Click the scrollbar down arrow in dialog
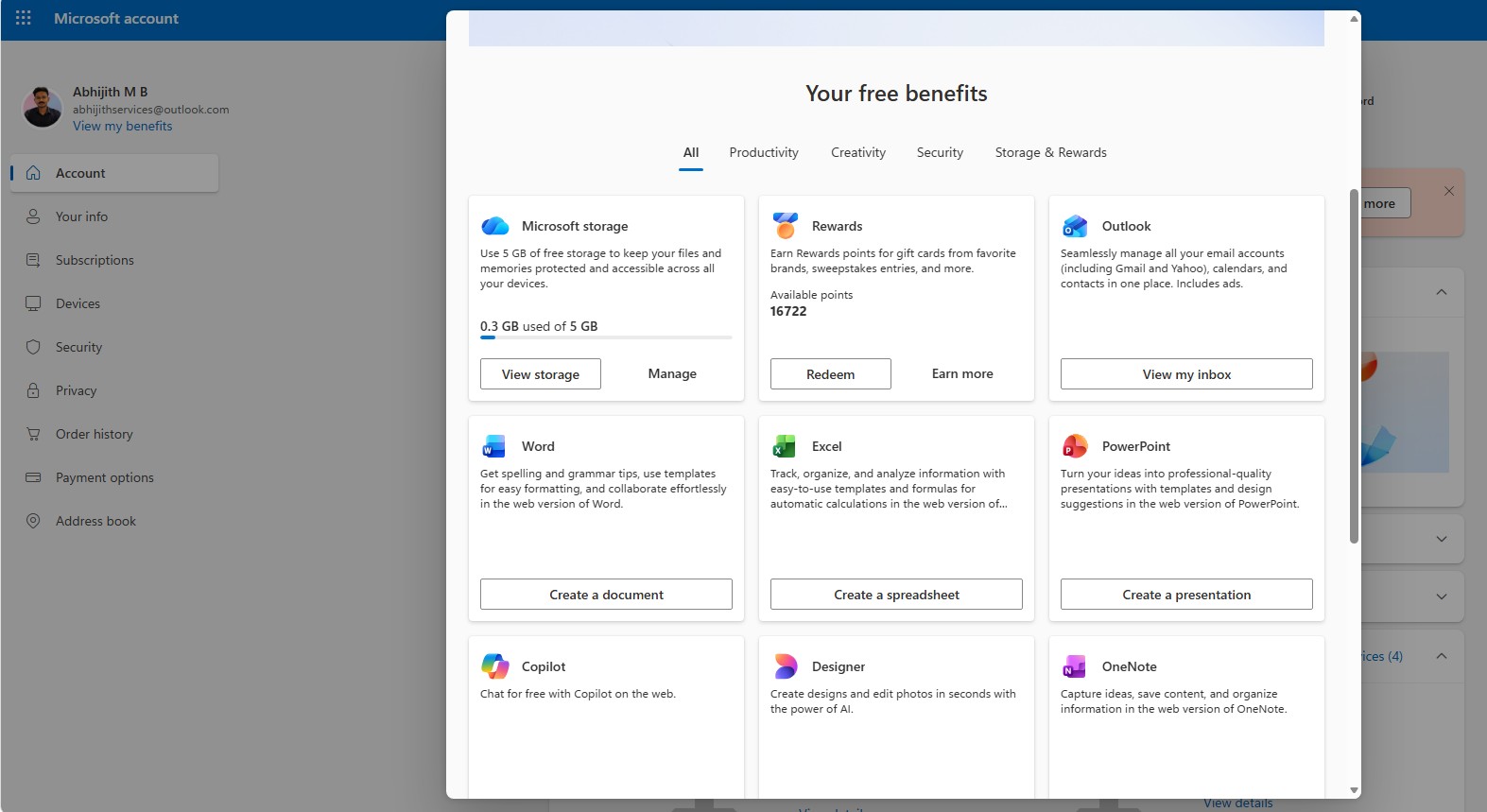The width and height of the screenshot is (1487, 812). [1354, 790]
